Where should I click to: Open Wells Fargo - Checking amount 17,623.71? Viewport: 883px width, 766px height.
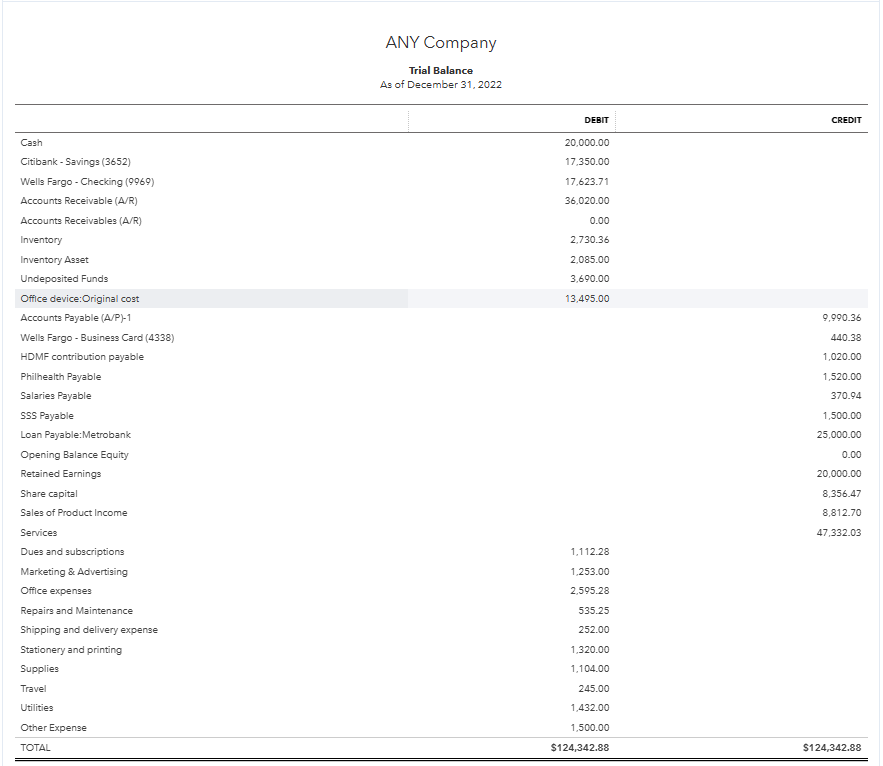coord(587,181)
